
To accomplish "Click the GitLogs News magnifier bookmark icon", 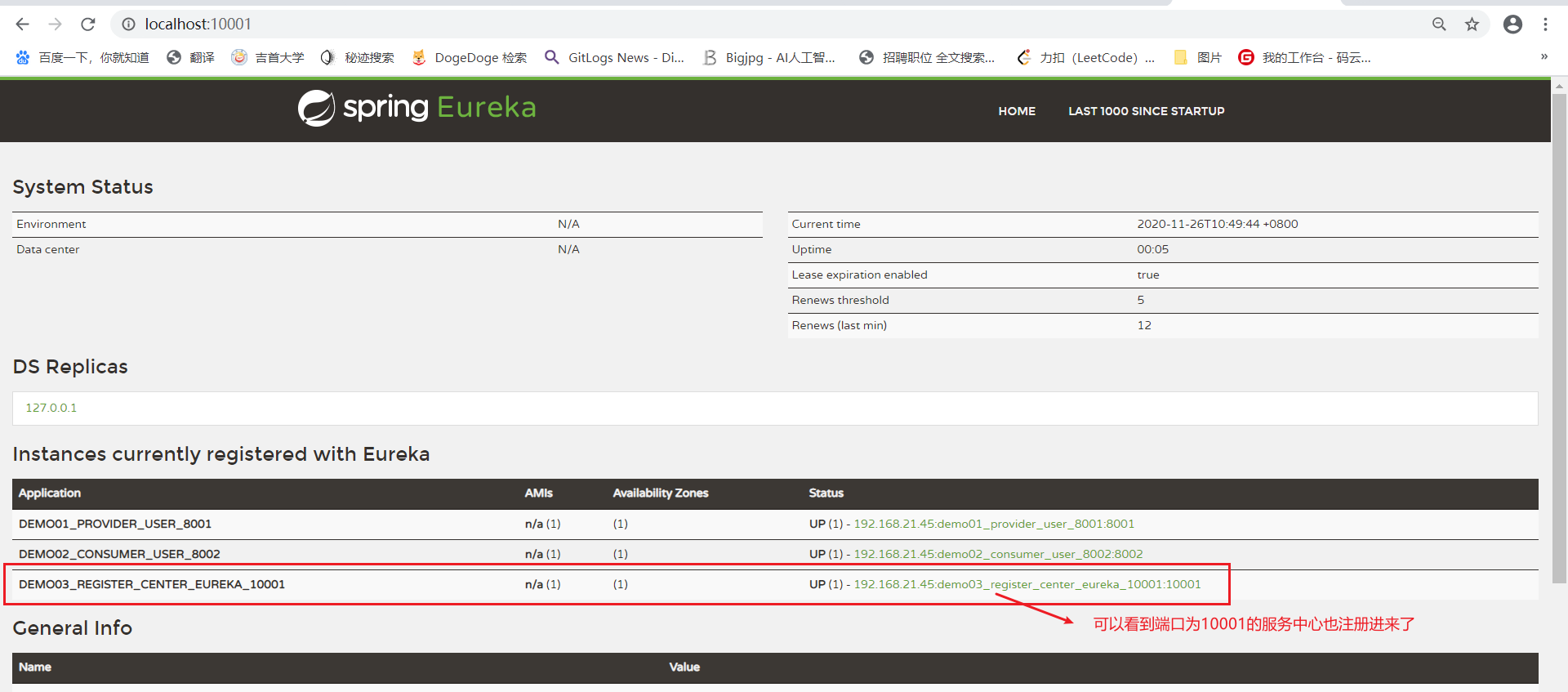I will click(x=552, y=57).
